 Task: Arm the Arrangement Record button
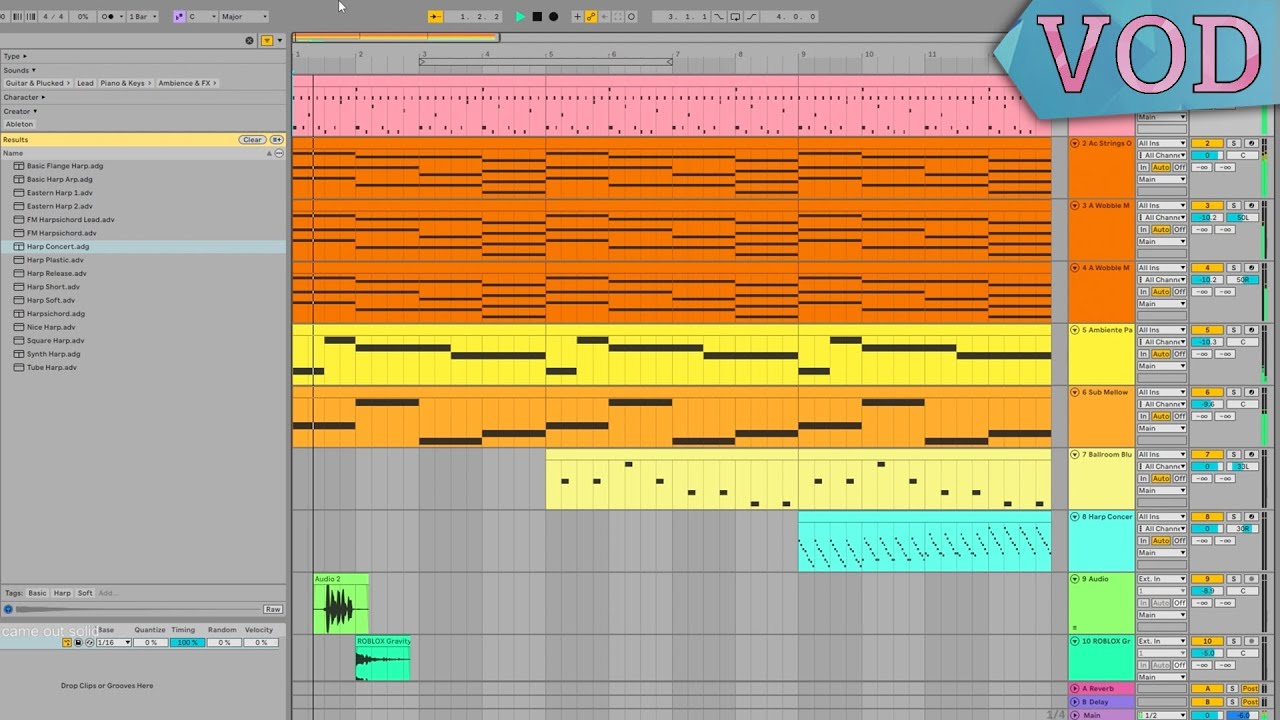pos(554,17)
